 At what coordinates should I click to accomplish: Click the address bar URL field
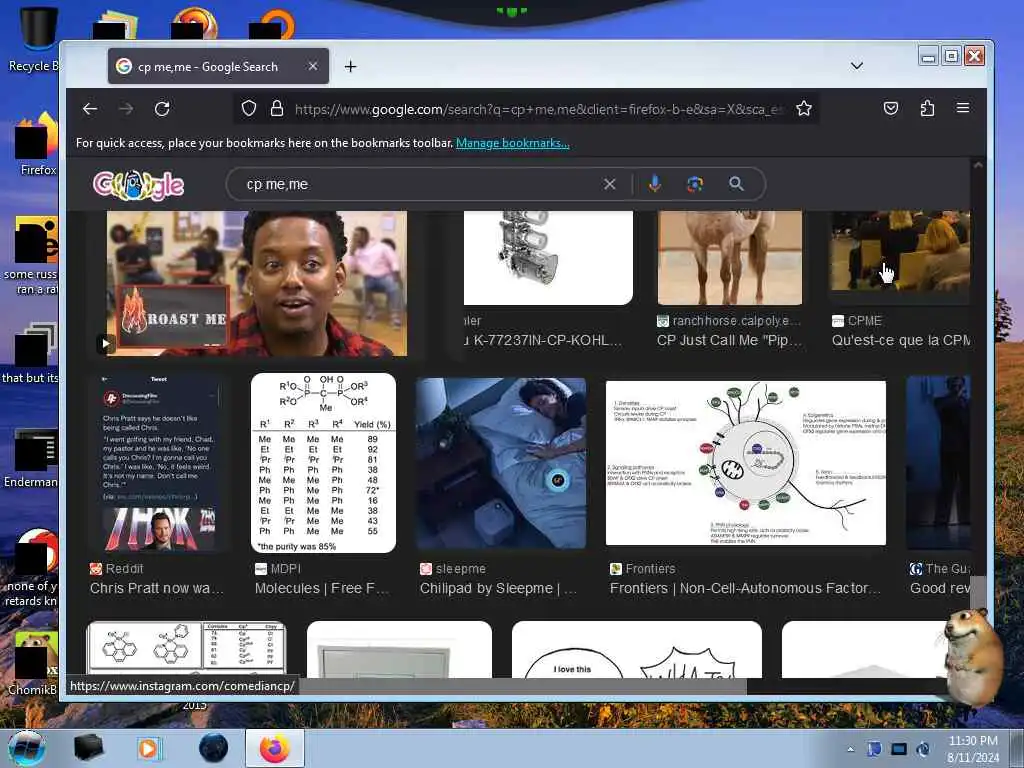(x=539, y=108)
